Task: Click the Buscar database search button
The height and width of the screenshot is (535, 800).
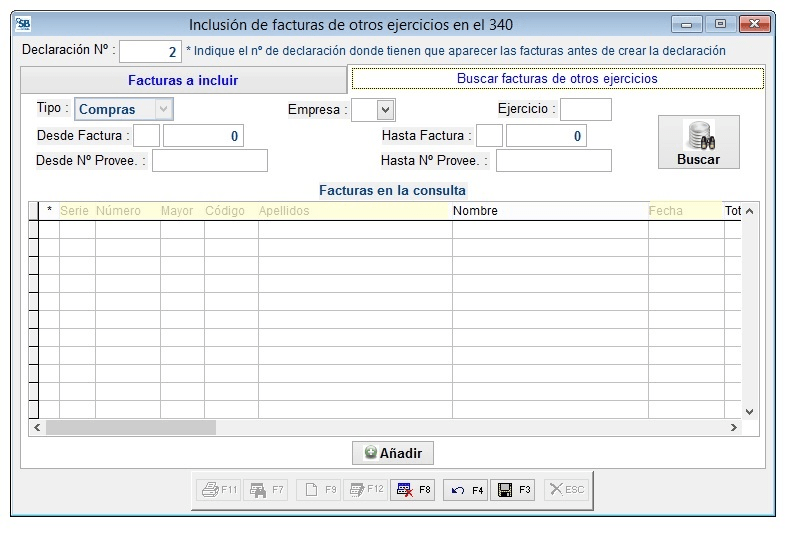Action: coord(698,142)
